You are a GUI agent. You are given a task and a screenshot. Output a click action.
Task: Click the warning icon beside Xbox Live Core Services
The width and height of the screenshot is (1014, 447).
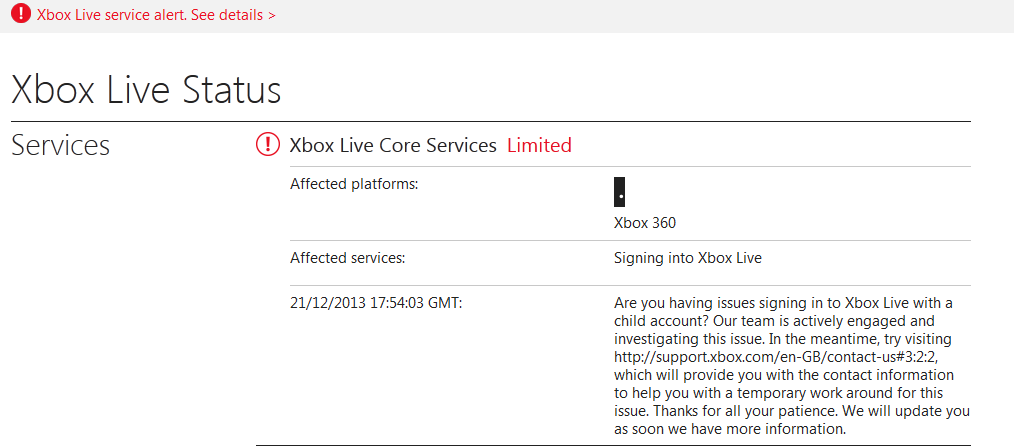(268, 145)
